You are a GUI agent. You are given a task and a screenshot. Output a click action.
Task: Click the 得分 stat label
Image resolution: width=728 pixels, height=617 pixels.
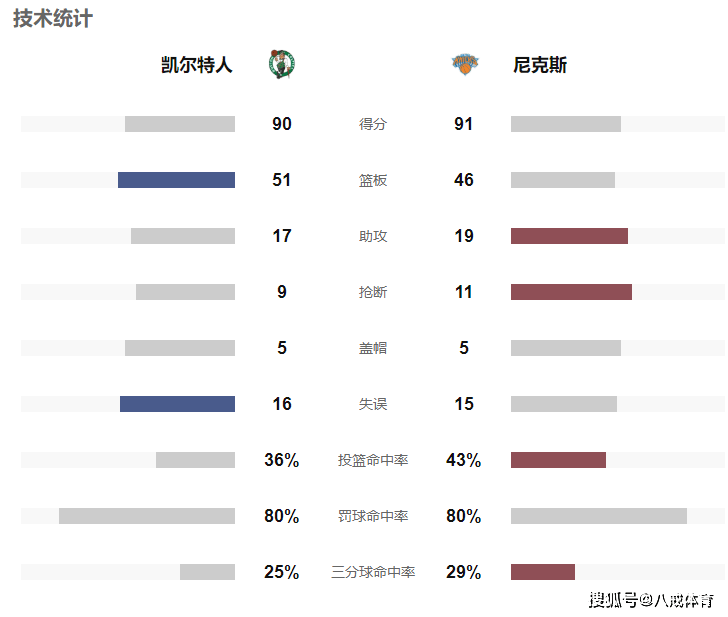(373, 124)
